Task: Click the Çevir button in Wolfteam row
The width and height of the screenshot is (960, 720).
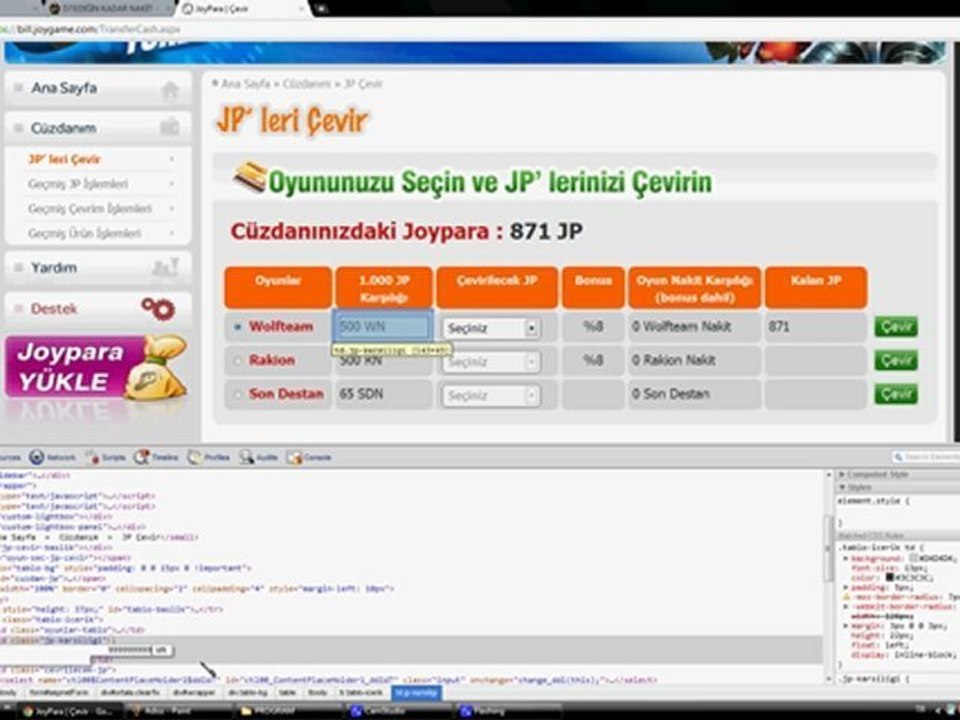Action: 896,327
